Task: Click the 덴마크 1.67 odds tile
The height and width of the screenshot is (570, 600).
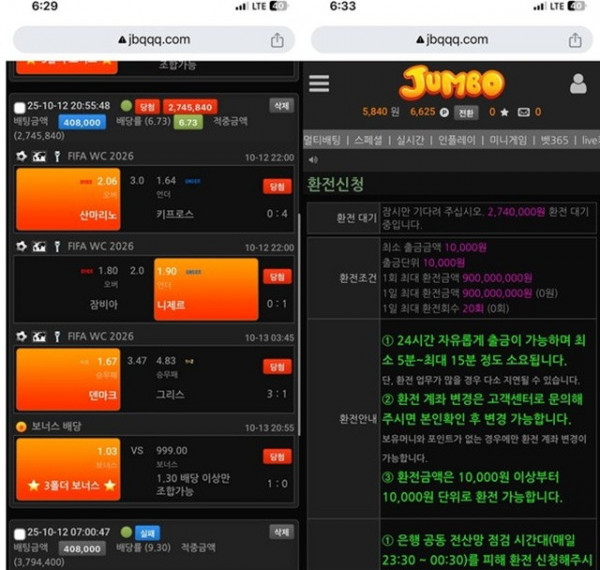Action: pos(68,378)
